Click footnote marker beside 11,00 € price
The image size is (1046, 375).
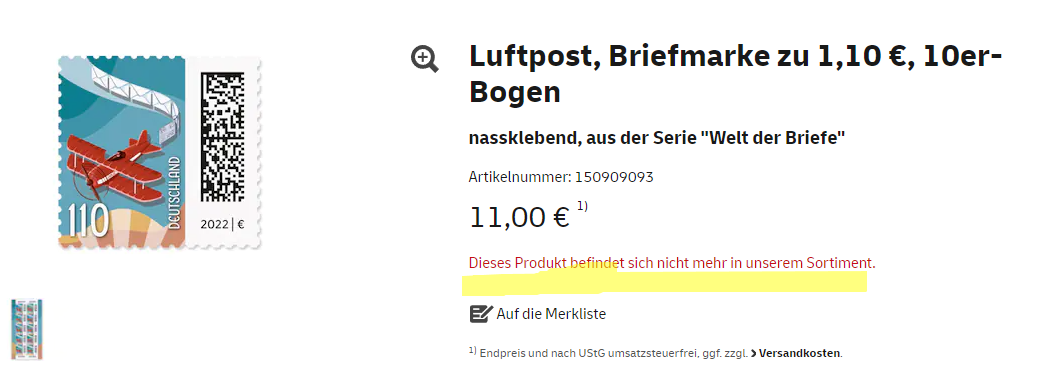coord(582,207)
